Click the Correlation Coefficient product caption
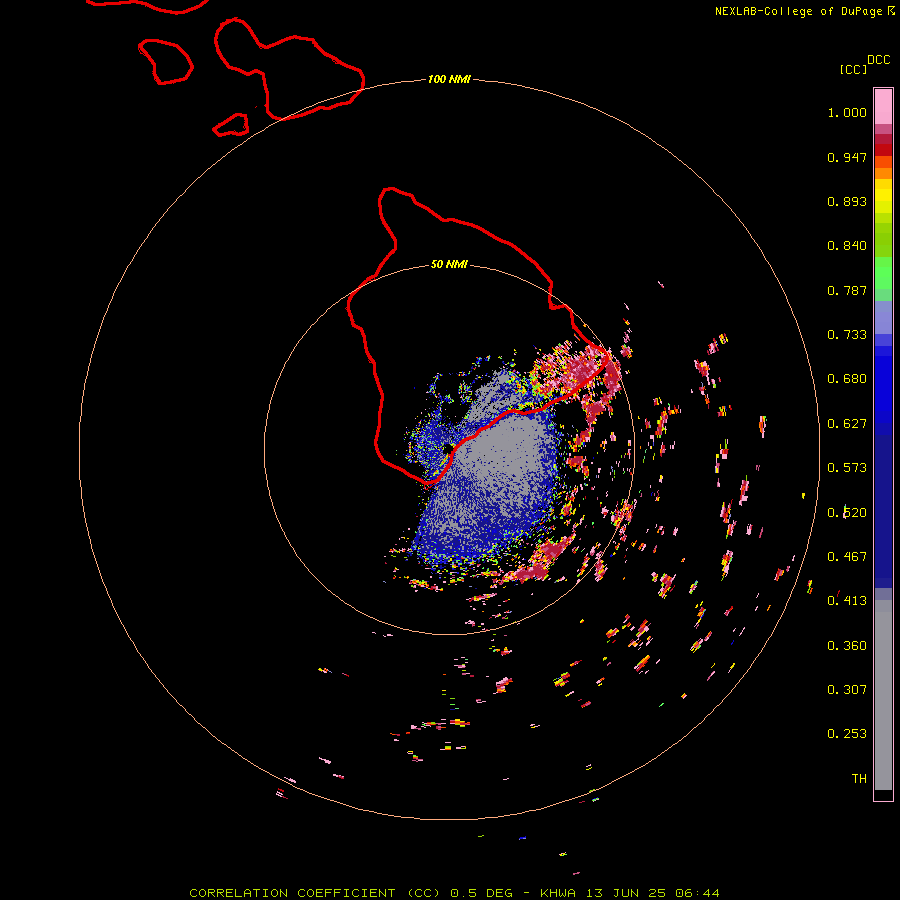This screenshot has height=900, width=900. (454, 893)
